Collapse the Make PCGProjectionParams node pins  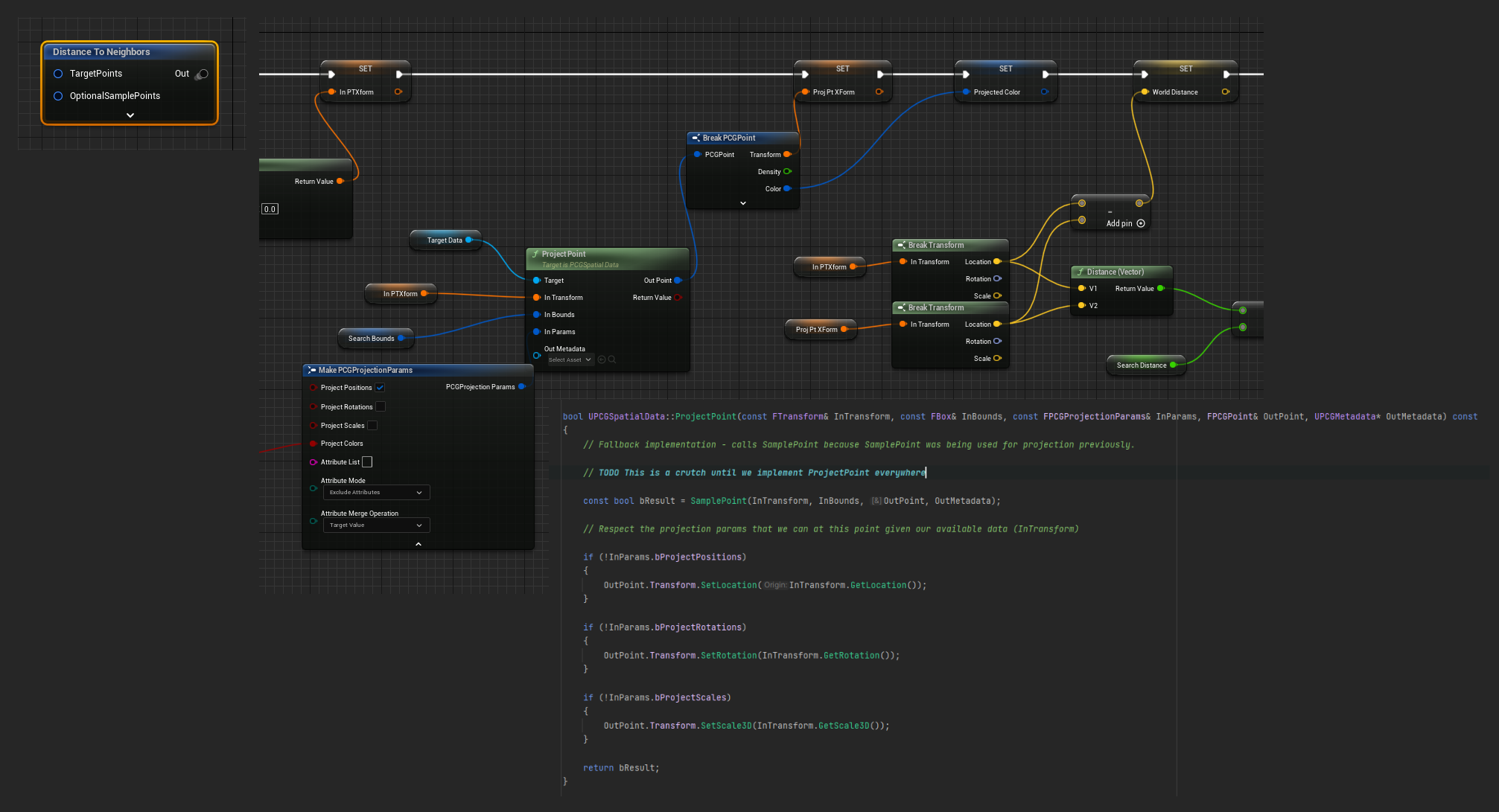pos(418,544)
